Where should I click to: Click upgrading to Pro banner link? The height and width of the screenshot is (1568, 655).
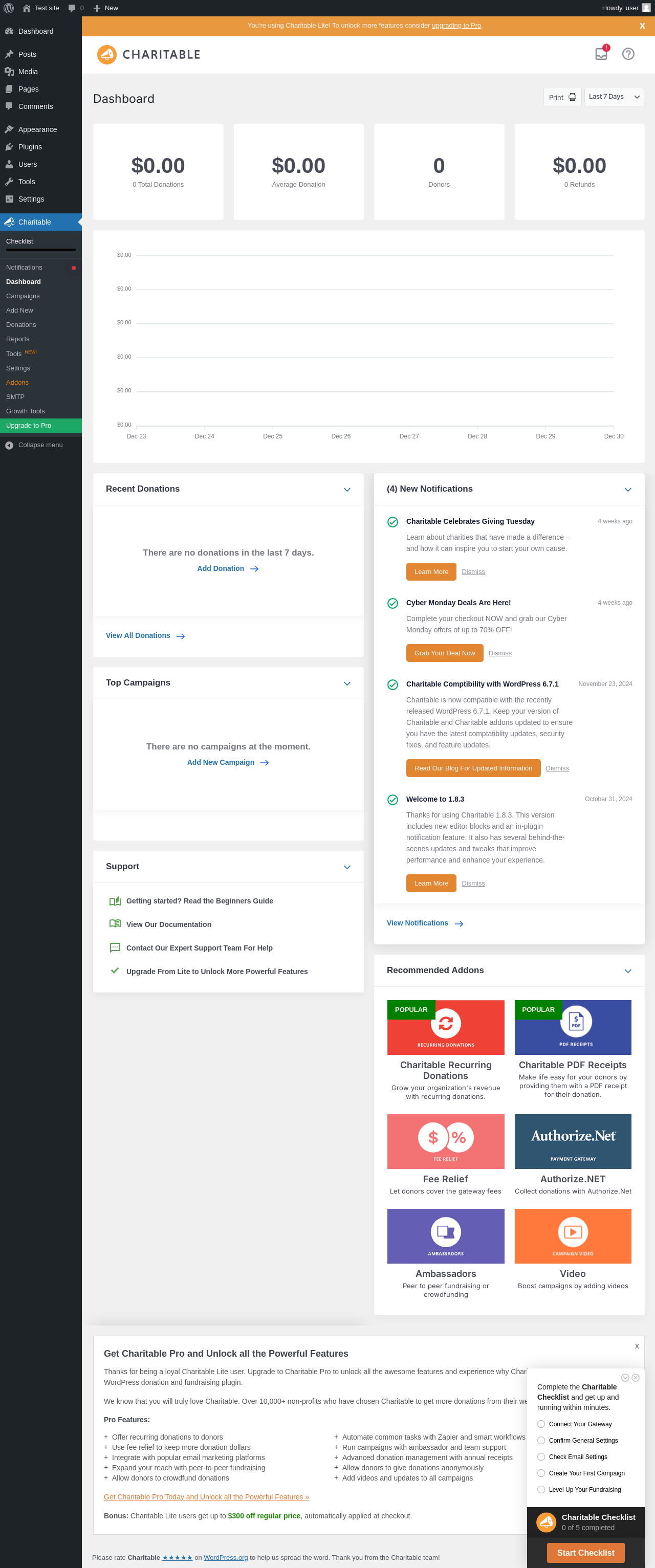456,26
